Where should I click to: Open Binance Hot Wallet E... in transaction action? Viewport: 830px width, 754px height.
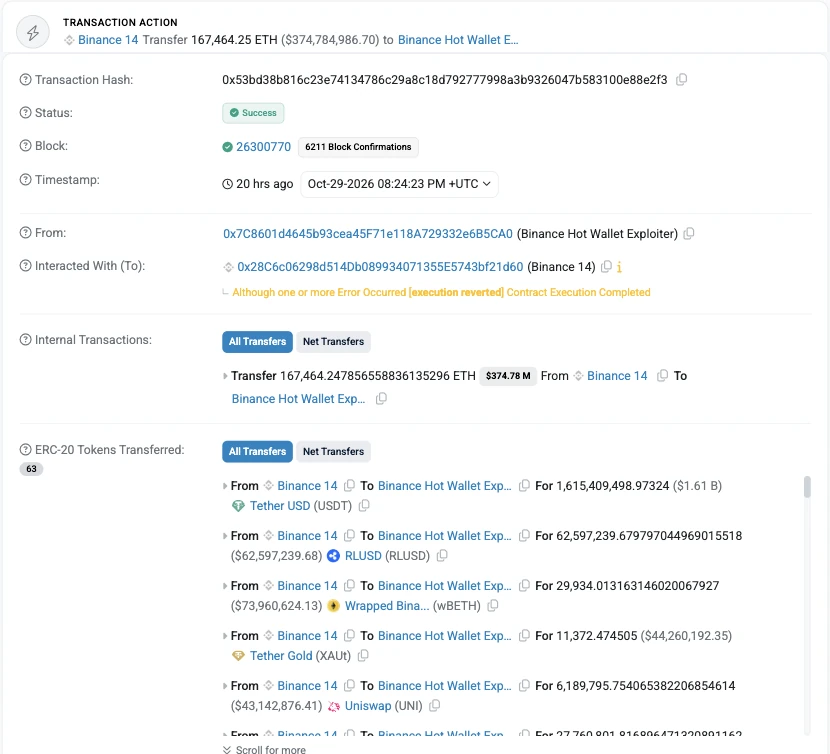coord(458,40)
